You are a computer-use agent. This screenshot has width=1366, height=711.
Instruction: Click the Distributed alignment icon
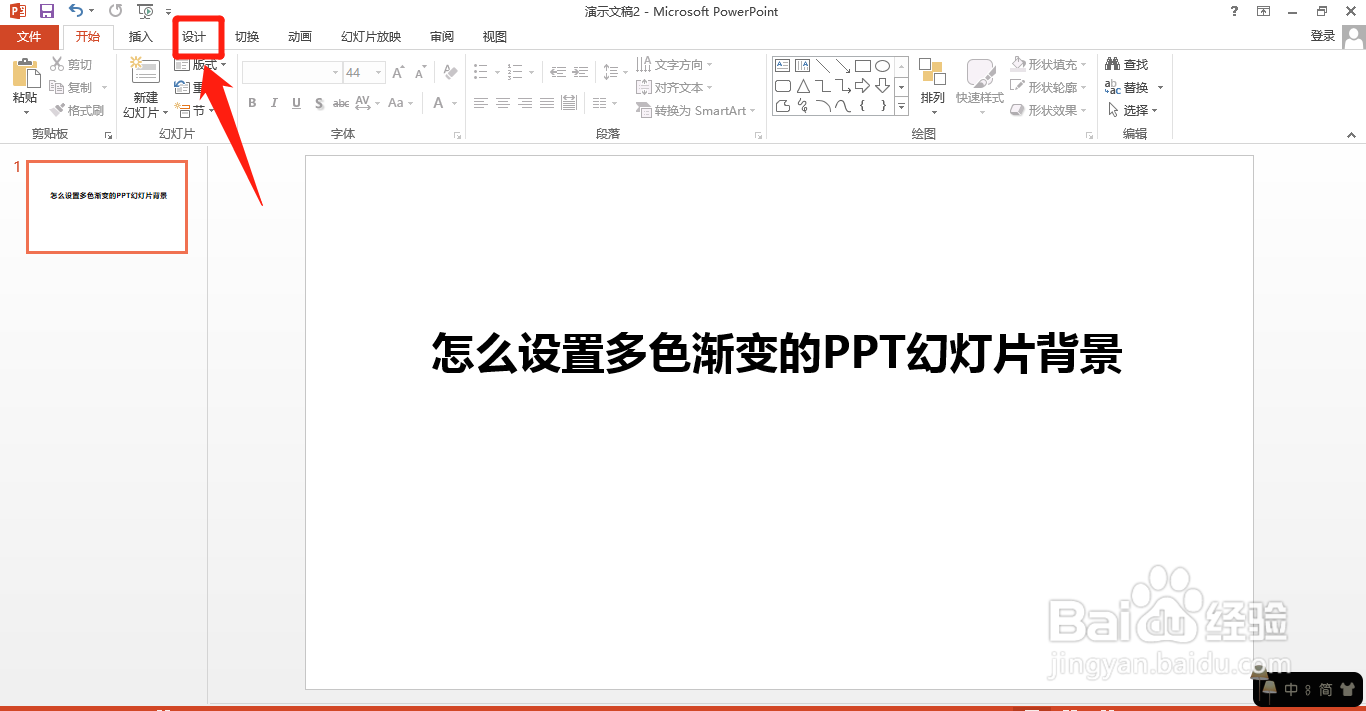[569, 103]
